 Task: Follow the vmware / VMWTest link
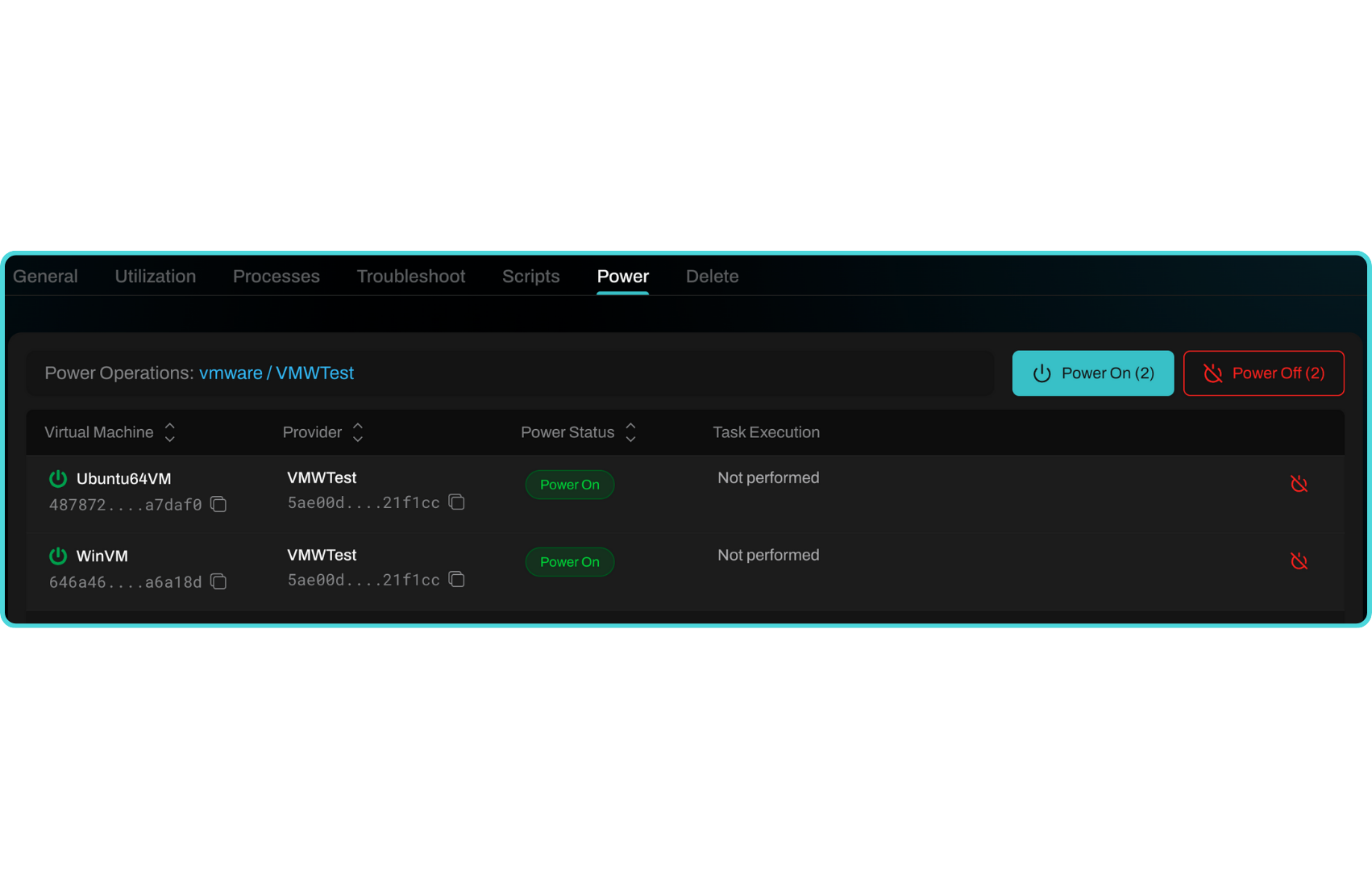276,373
